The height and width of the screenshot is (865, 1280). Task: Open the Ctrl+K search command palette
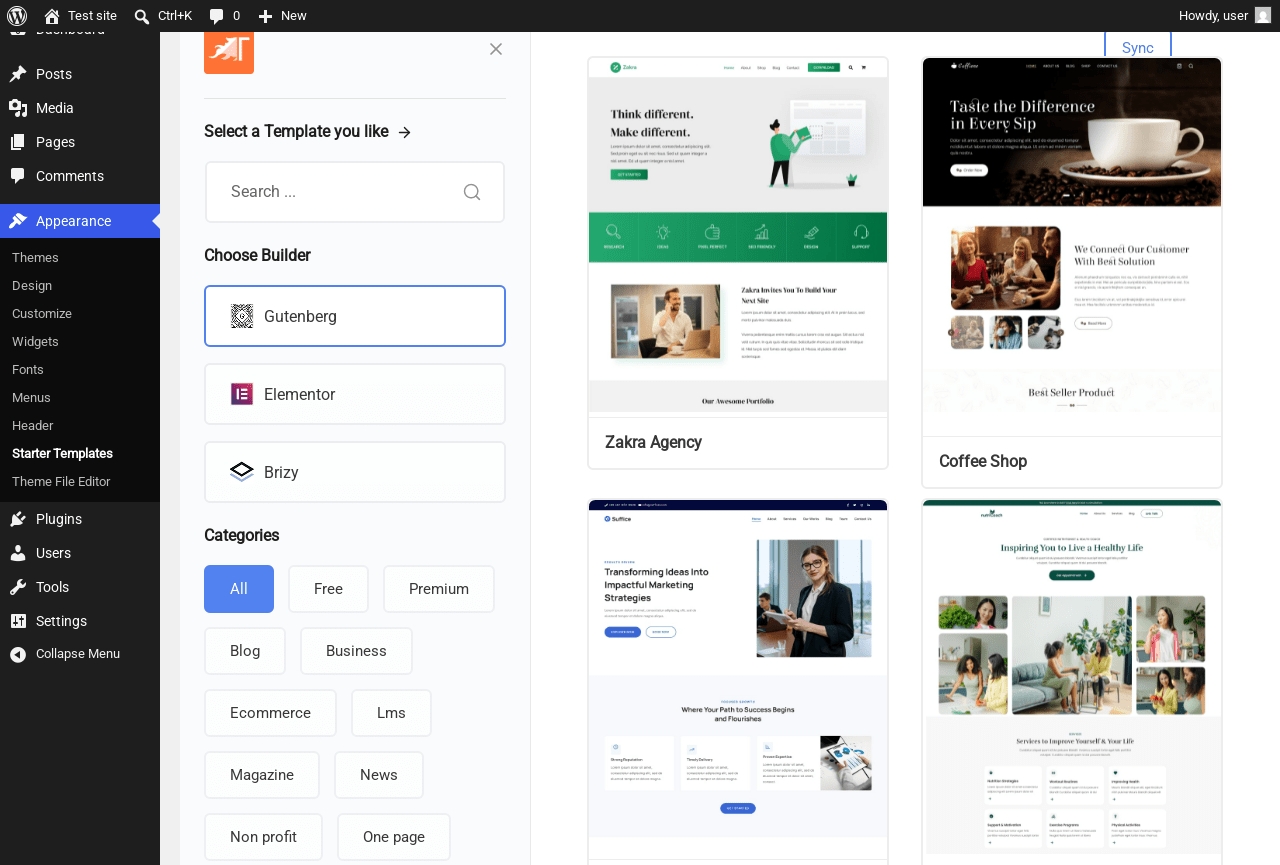(x=163, y=16)
